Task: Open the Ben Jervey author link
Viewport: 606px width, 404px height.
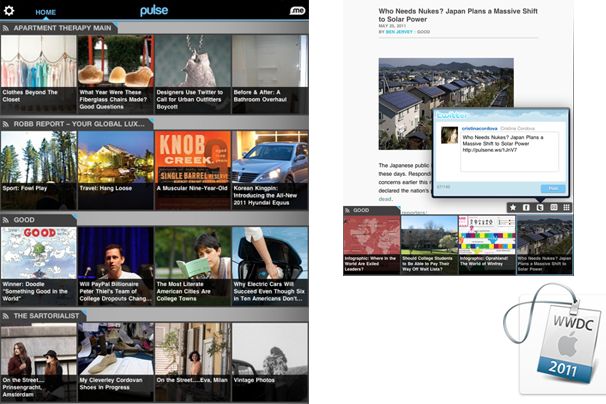Action: click(x=399, y=32)
